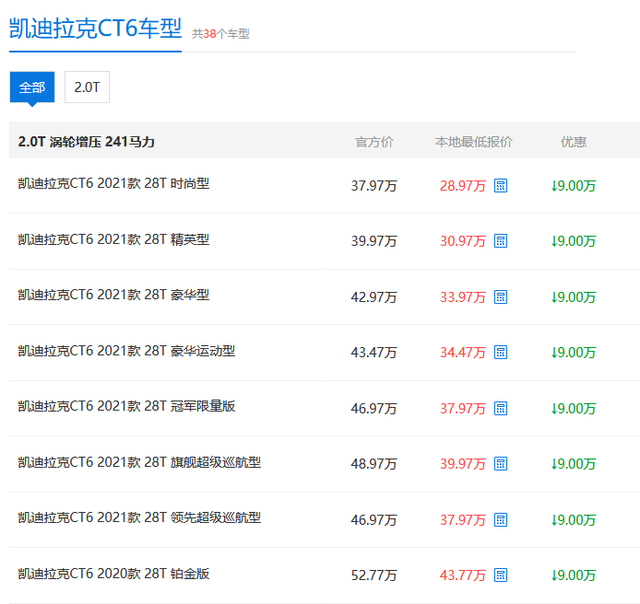Open 凯迪拉克CT6 2020款 28T 铂金版 link
This screenshot has height=604, width=640.
113,574
